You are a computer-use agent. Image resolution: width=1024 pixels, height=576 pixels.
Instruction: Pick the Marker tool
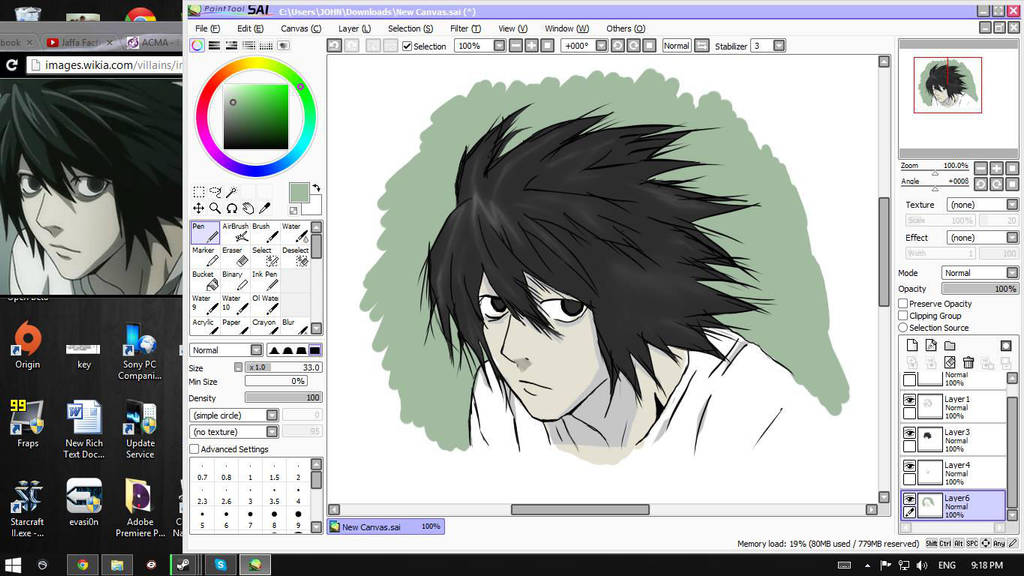(204, 257)
